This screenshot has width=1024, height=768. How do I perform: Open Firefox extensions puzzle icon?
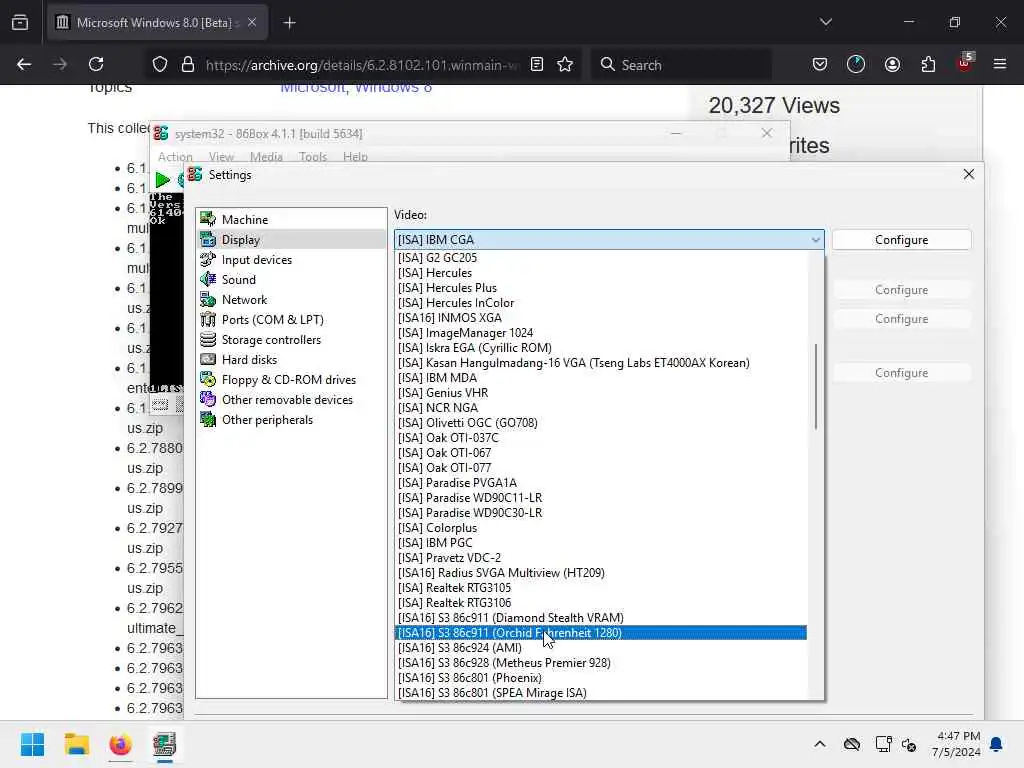(928, 64)
